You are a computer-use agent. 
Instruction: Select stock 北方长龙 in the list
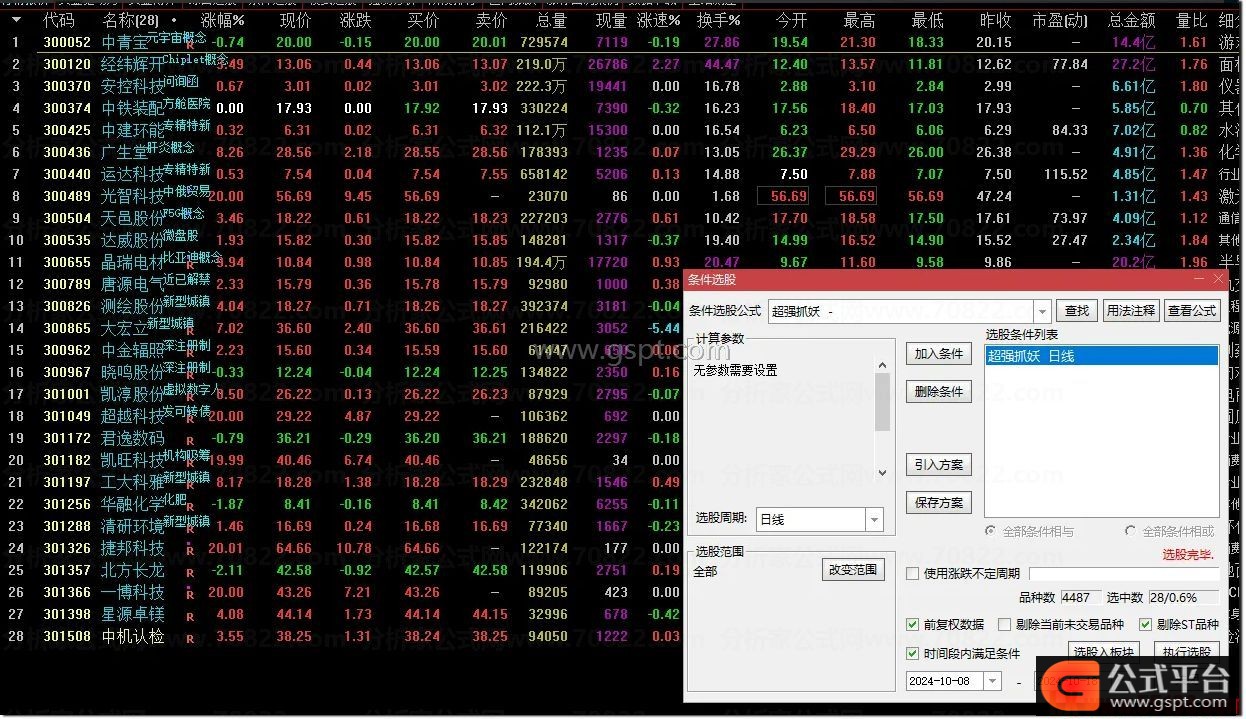click(x=132, y=570)
